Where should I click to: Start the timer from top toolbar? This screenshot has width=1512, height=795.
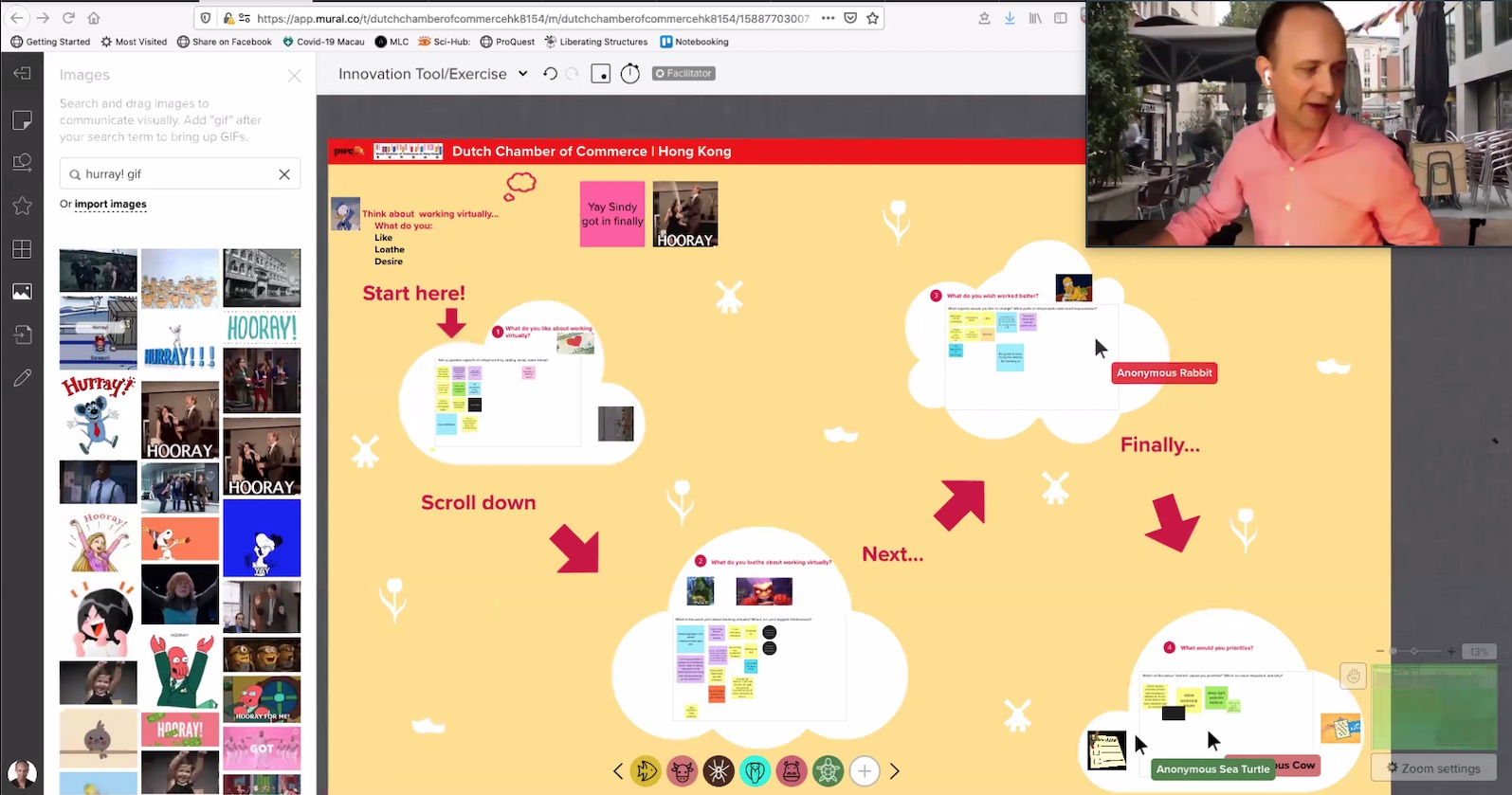(630, 74)
